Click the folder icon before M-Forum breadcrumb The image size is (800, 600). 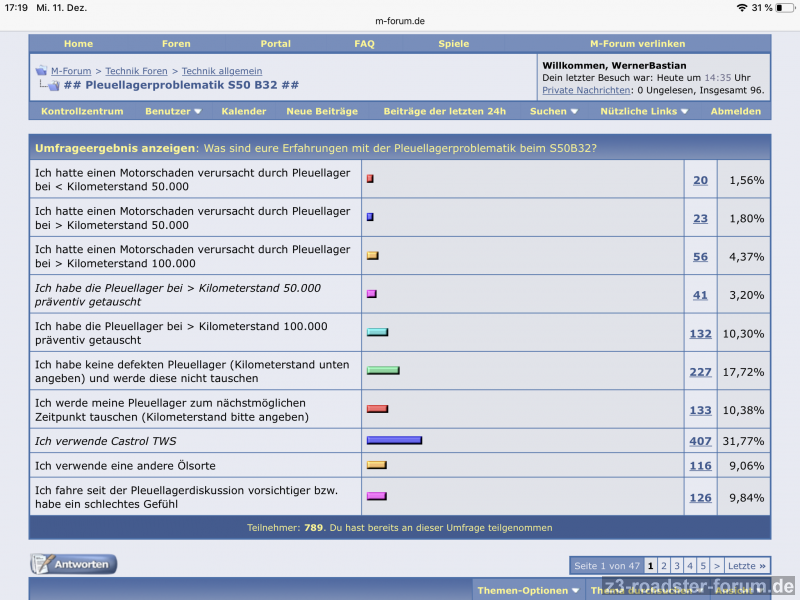coord(41,71)
